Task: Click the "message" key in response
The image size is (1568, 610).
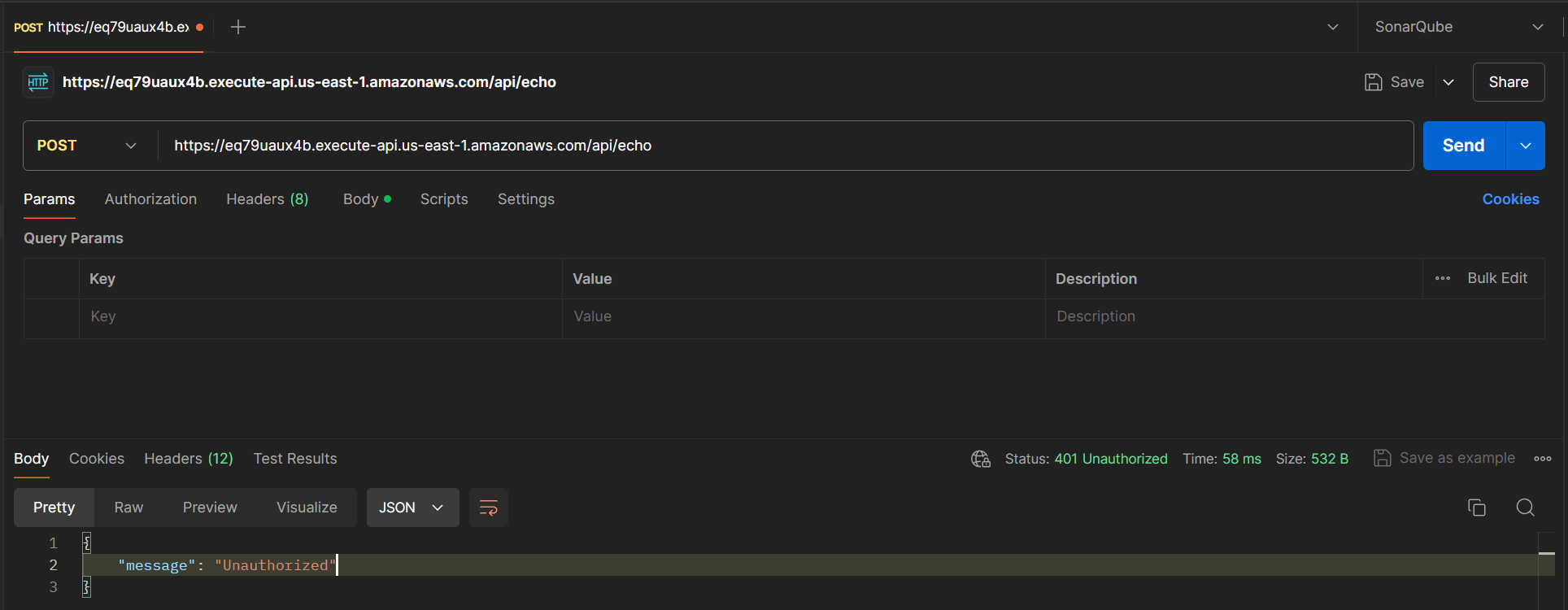Action: (156, 565)
